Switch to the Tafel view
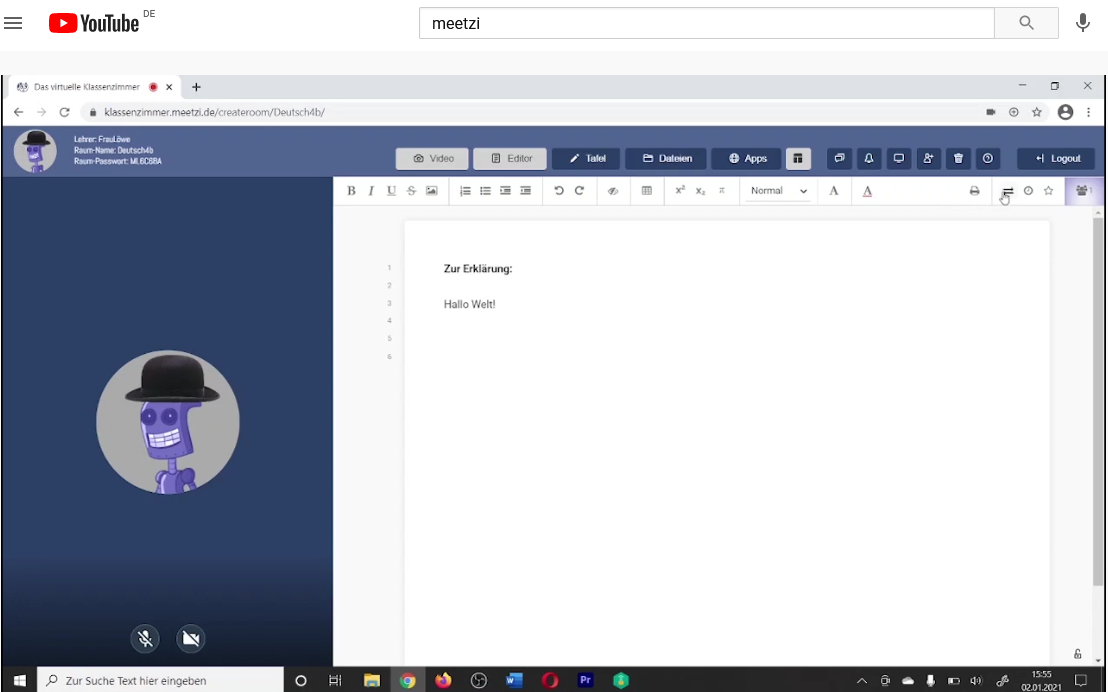1108x692 pixels. pyautogui.click(x=586, y=158)
